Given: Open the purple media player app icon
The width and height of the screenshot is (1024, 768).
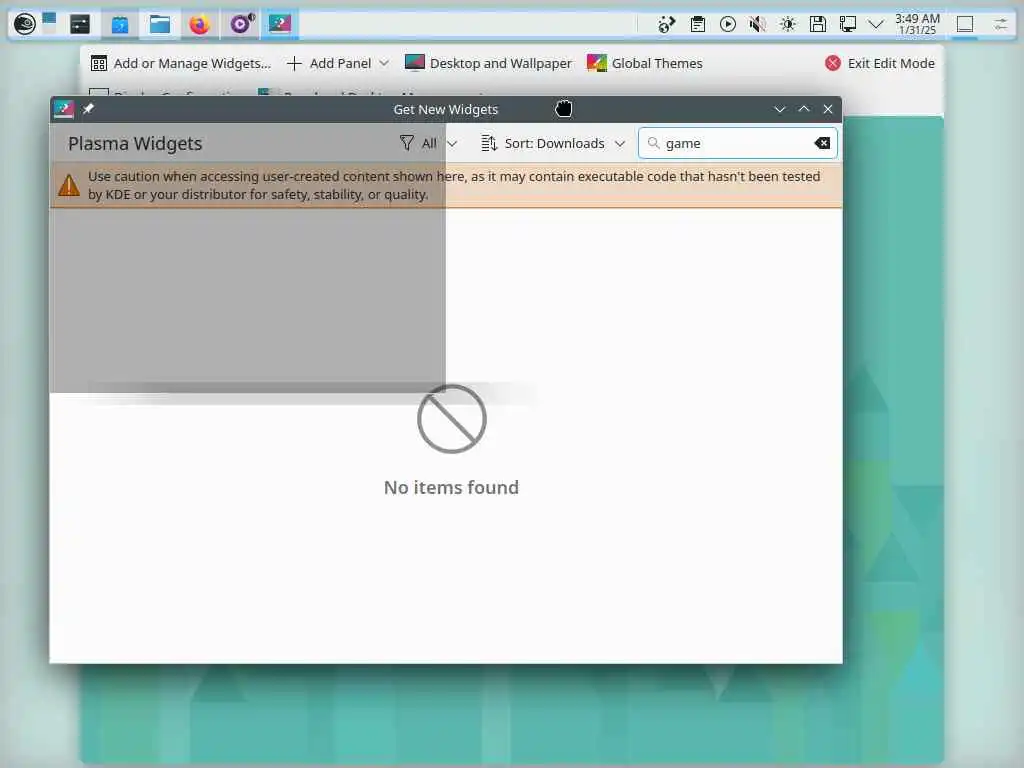Looking at the screenshot, I should click(241, 24).
